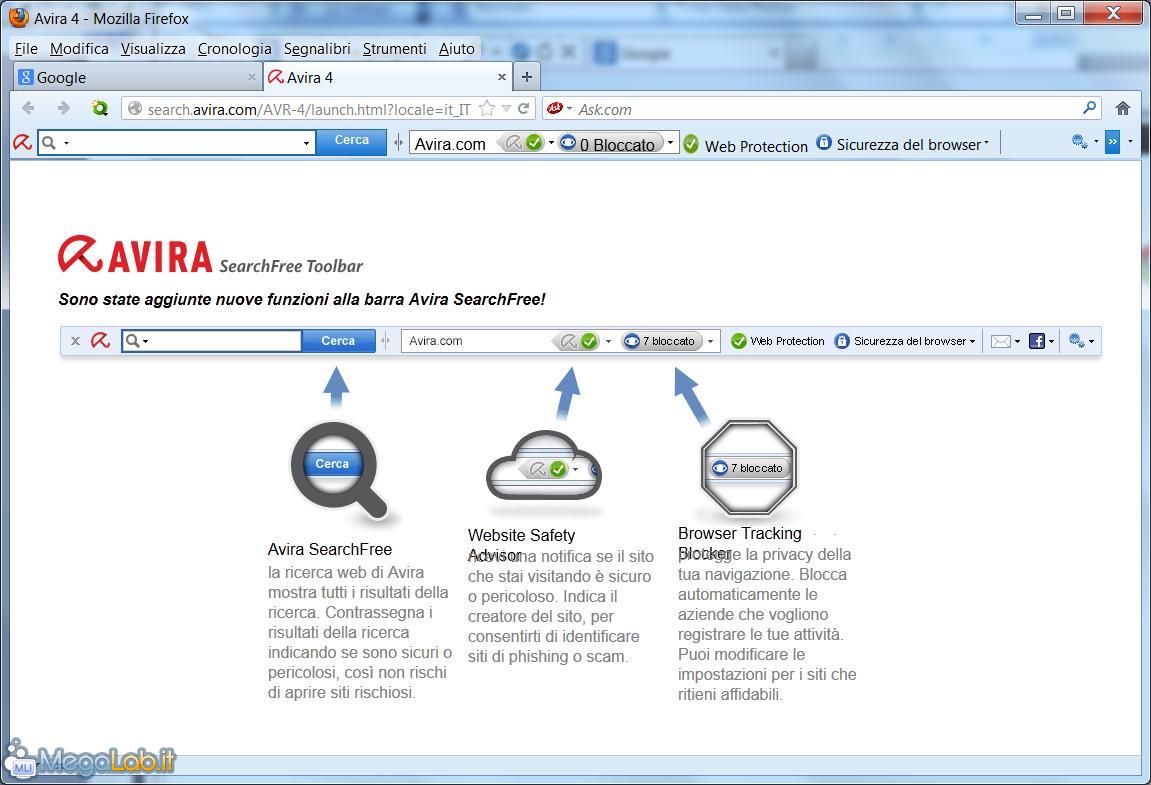The height and width of the screenshot is (785, 1151).
Task: Toggle the Web Protection status on the toolbar
Action: (x=745, y=145)
